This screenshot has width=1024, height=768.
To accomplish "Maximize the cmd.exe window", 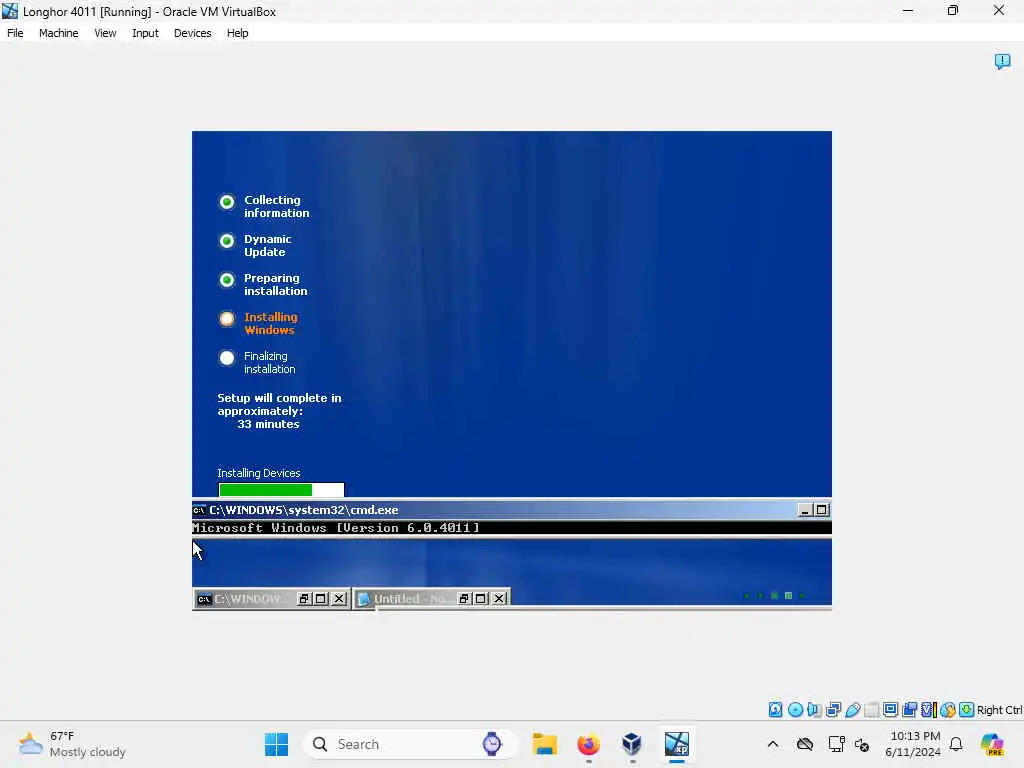I will [x=822, y=510].
